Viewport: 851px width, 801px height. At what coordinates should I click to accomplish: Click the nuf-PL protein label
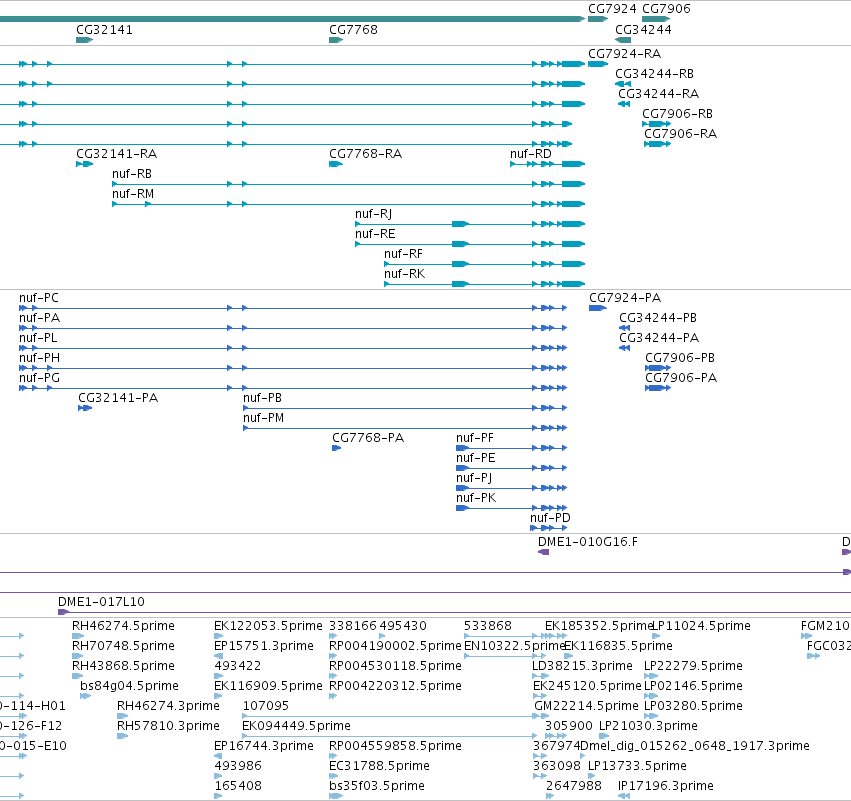coord(38,338)
